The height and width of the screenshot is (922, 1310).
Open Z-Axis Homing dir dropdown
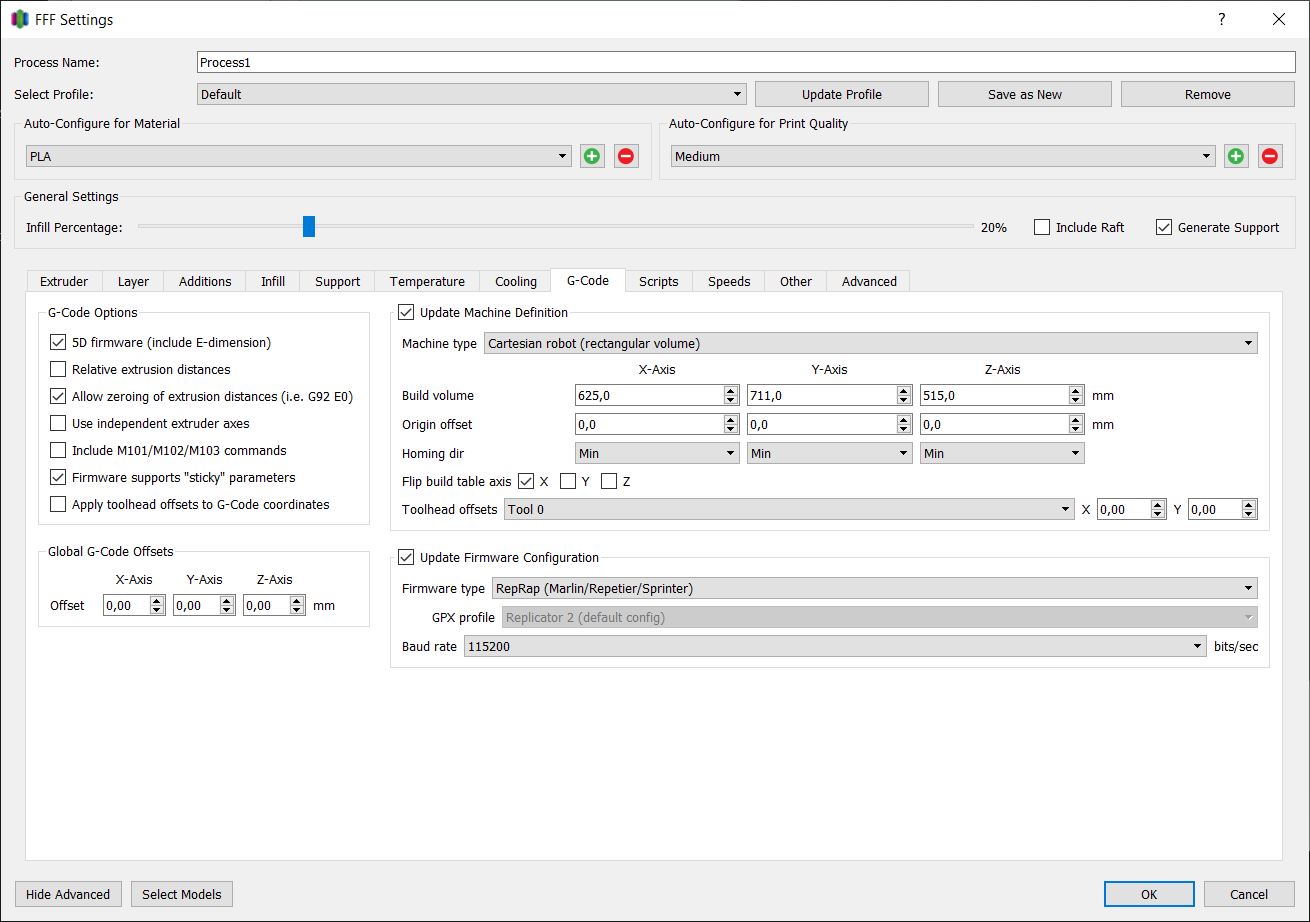pyautogui.click(x=1002, y=453)
